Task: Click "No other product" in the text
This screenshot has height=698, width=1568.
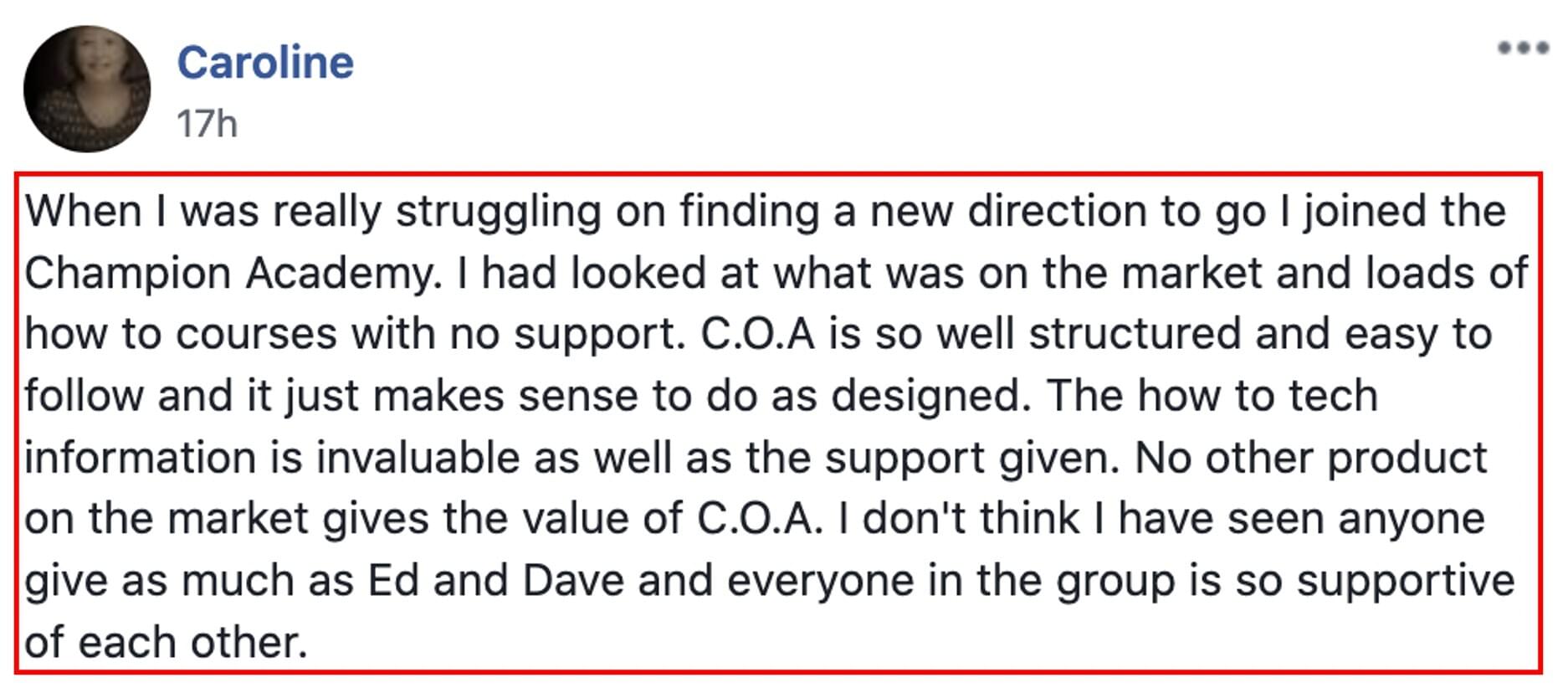Action: pyautogui.click(x=1311, y=458)
